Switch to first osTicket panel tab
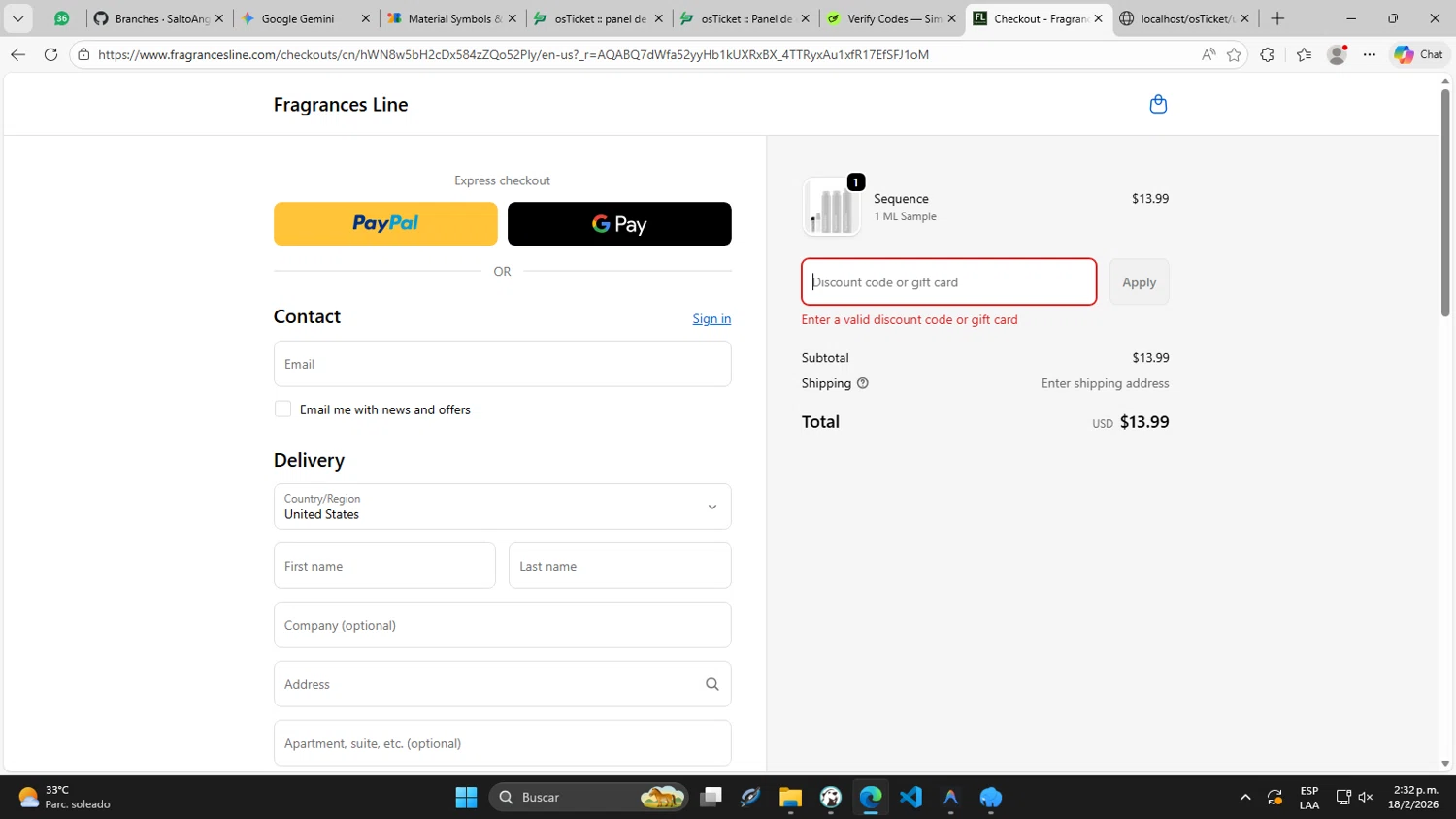The image size is (1456, 819). (598, 18)
